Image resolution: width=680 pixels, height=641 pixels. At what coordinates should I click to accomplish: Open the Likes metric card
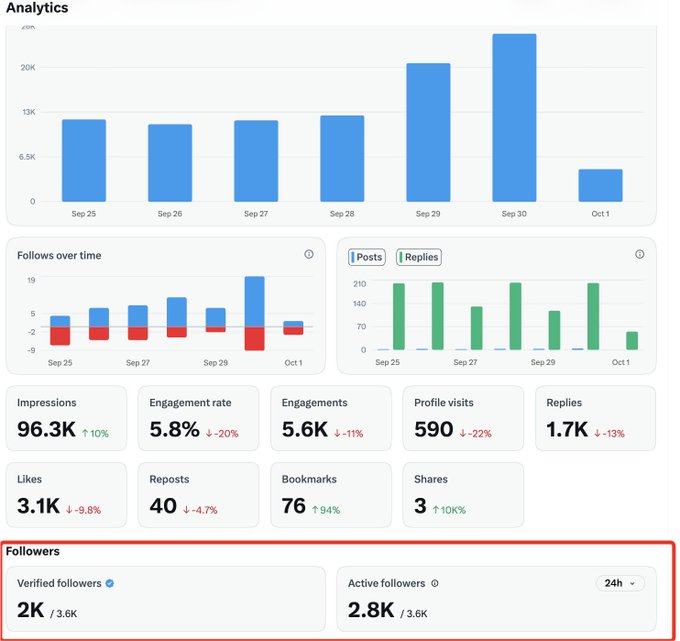tap(66, 495)
